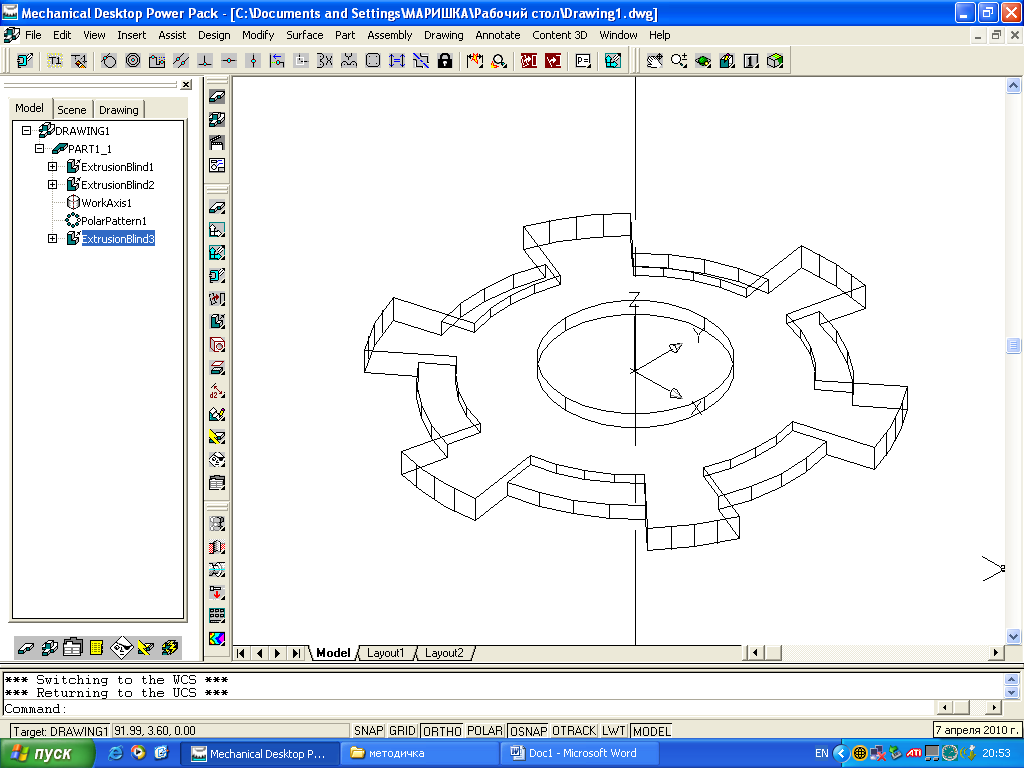Viewport: 1024px width, 768px height.
Task: Open the Content 3D menu
Action: 560,35
